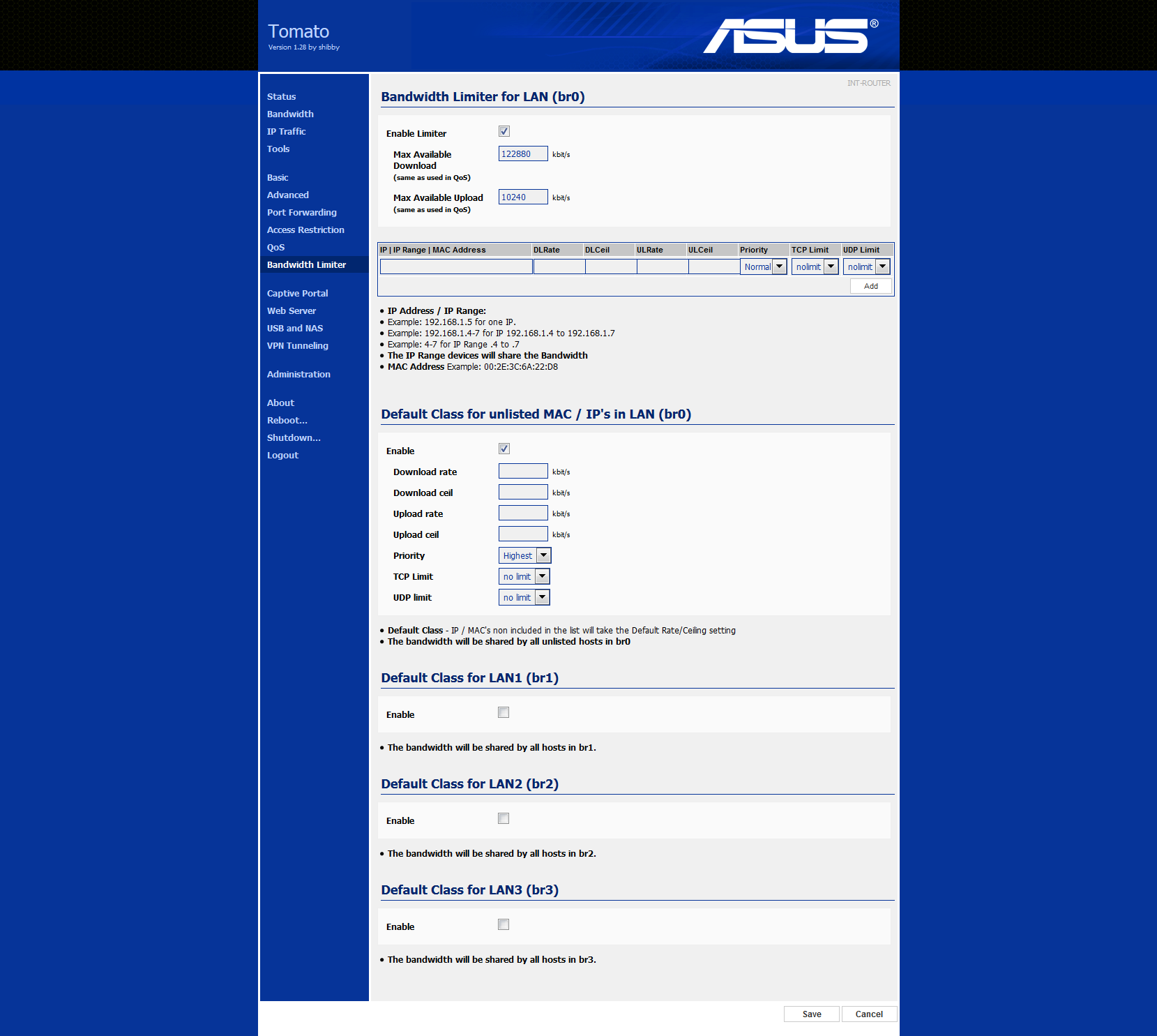The image size is (1157, 1036).
Task: Go to Port Forwarding settings
Action: (301, 212)
